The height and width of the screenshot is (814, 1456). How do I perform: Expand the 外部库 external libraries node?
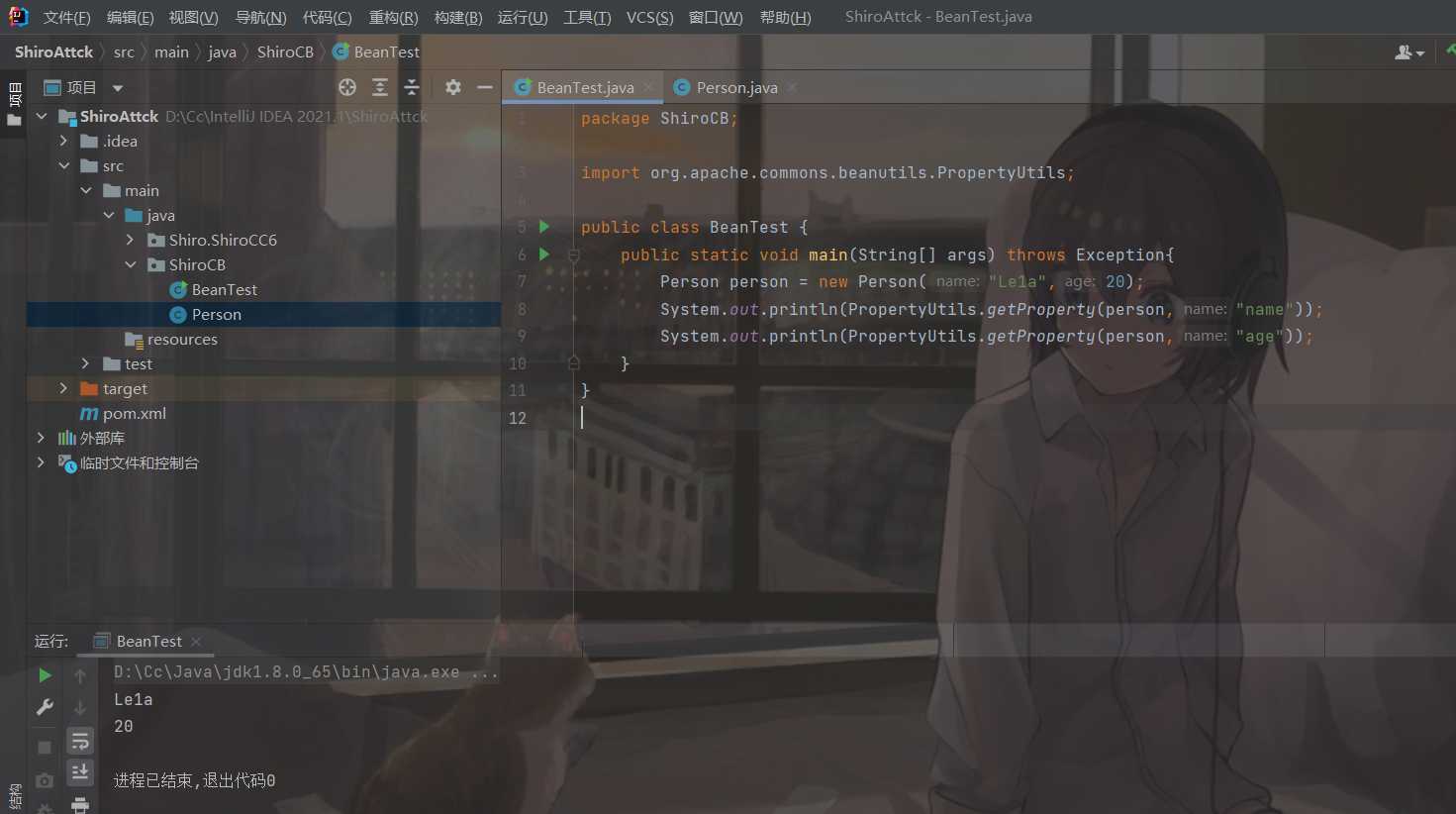pos(40,438)
